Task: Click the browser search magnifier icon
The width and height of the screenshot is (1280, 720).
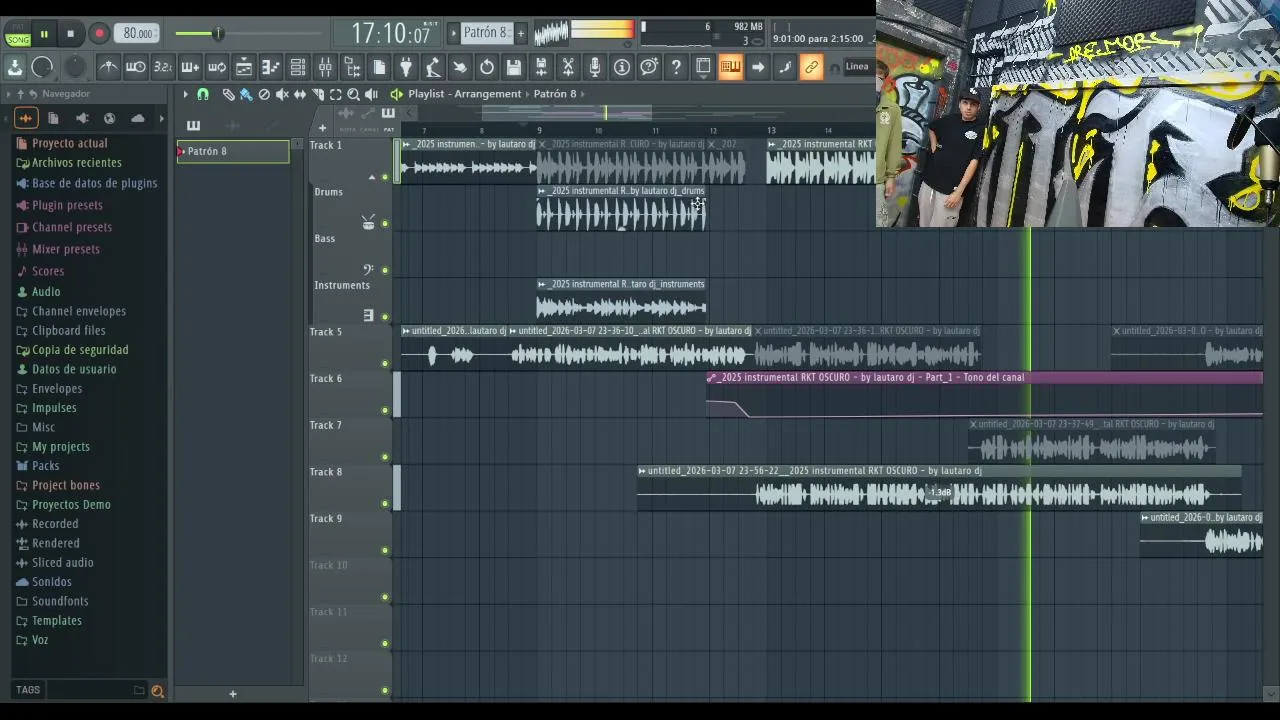Action: (x=157, y=691)
